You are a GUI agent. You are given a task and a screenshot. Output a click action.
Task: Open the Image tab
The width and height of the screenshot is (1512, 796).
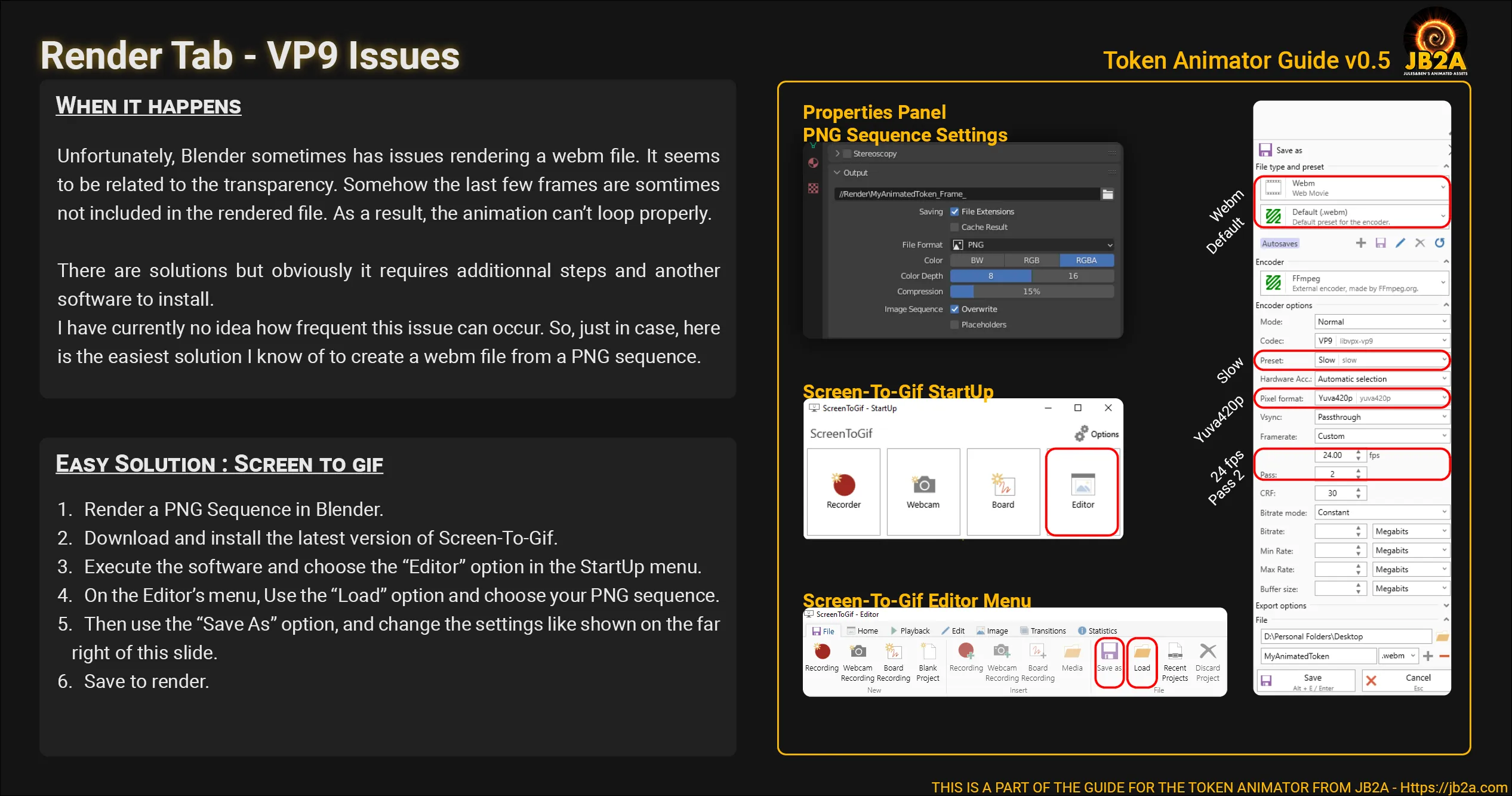point(992,631)
